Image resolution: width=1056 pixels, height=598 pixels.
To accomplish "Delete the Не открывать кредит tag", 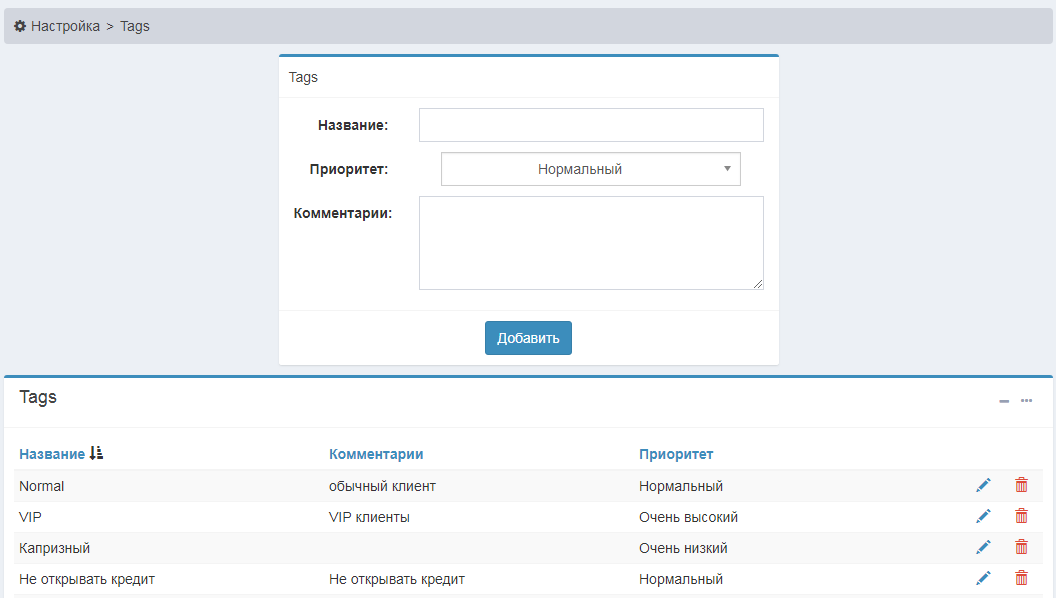I will 1021,578.
